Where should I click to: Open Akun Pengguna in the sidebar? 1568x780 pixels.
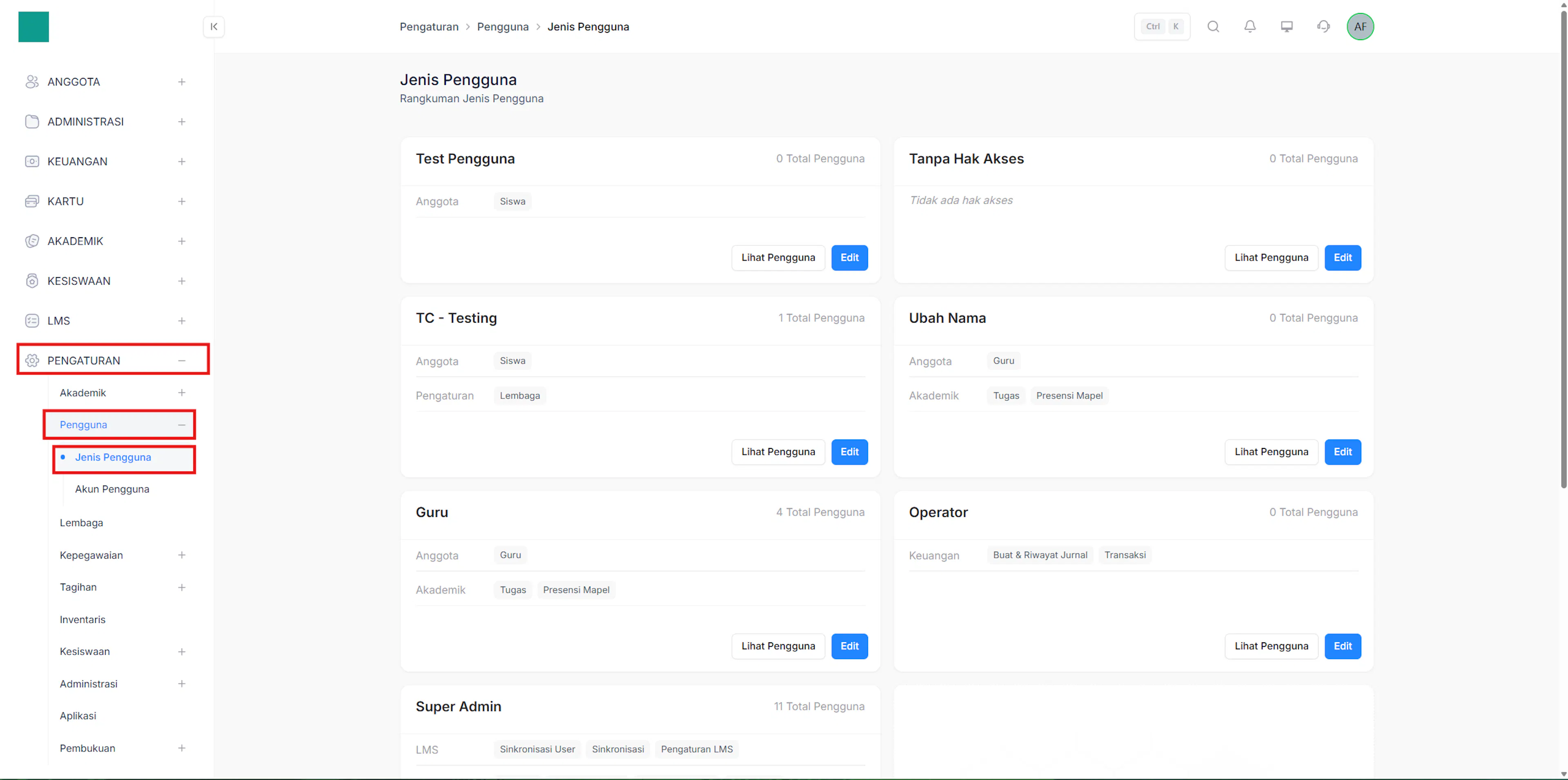112,490
